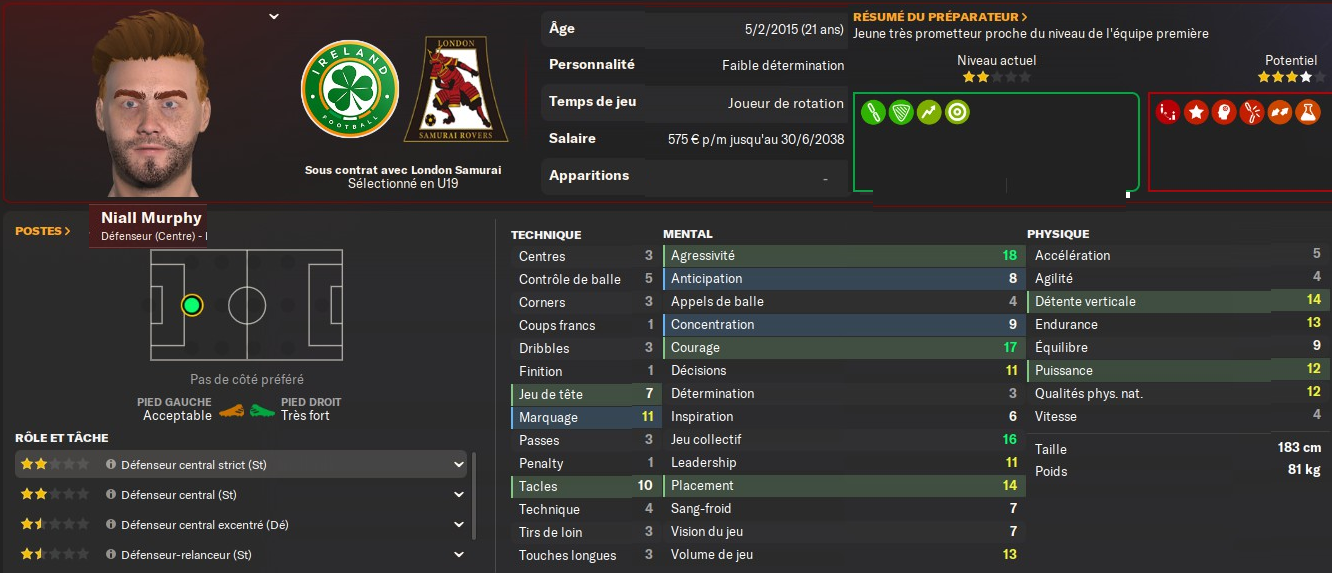Click the green rising-arrow strength icon
This screenshot has width=1332, height=573.
(x=929, y=112)
